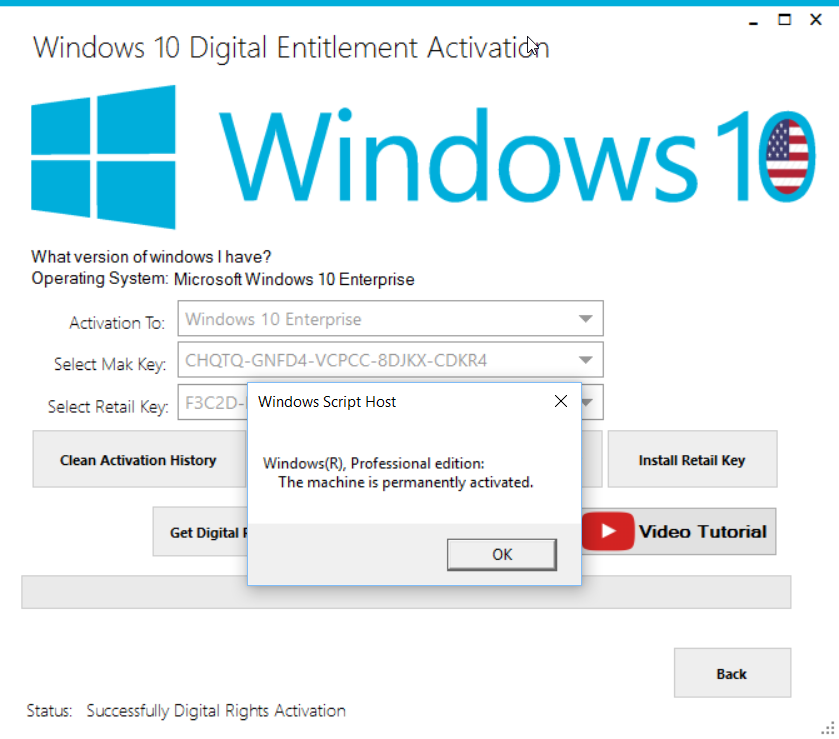Click the progress bar below the buttons
This screenshot has height=739, width=839.
[406, 592]
